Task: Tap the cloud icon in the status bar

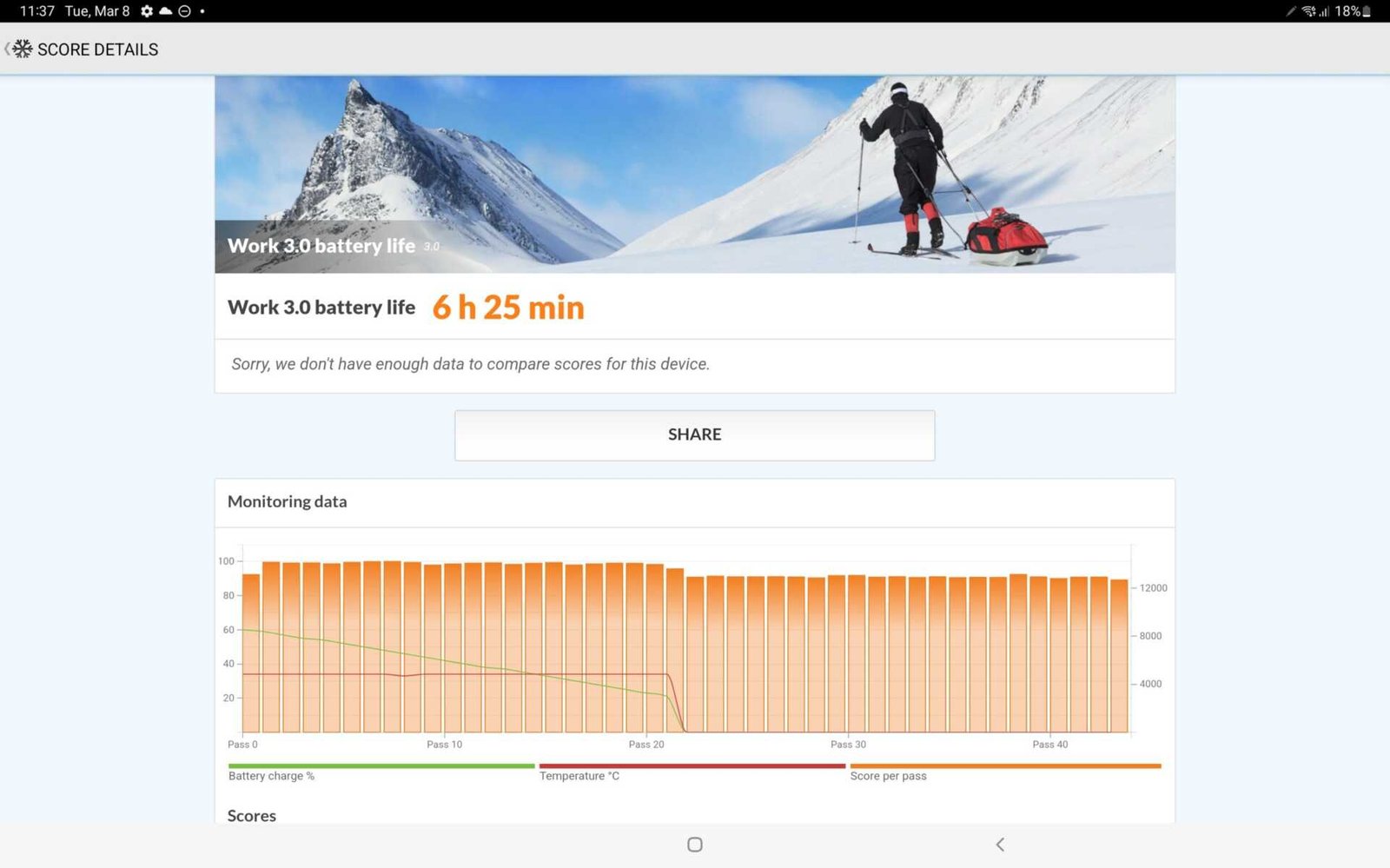Action: 165,11
